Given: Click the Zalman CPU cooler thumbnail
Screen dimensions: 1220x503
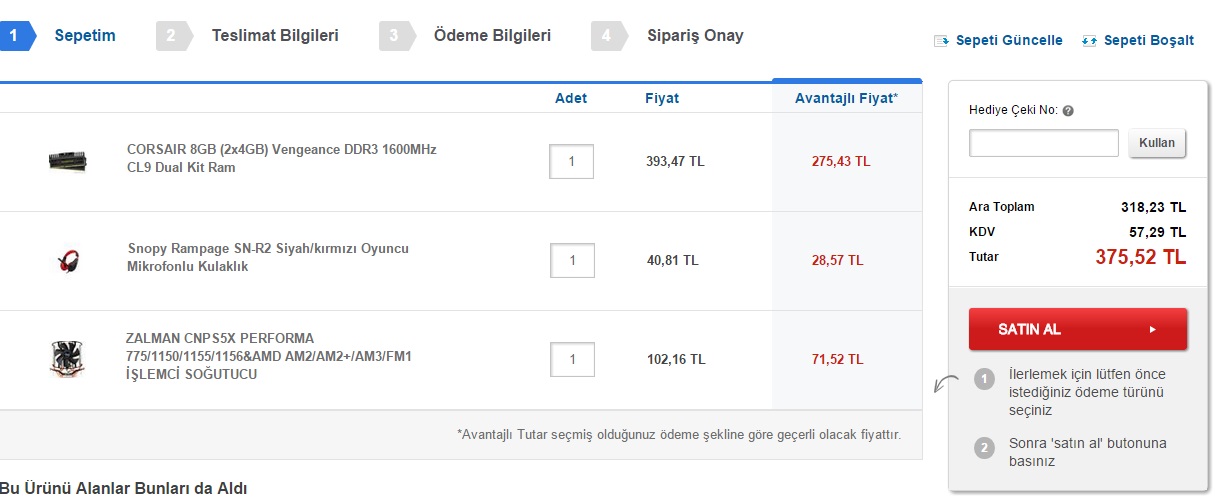Looking at the screenshot, I should pyautogui.click(x=66, y=359).
